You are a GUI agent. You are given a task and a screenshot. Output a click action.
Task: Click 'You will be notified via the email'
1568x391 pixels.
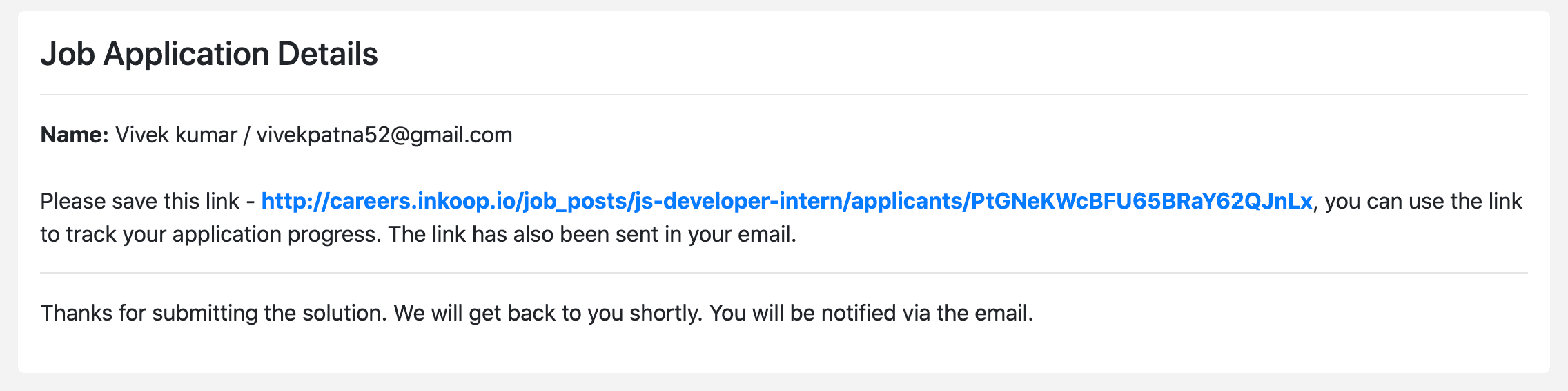[871, 313]
